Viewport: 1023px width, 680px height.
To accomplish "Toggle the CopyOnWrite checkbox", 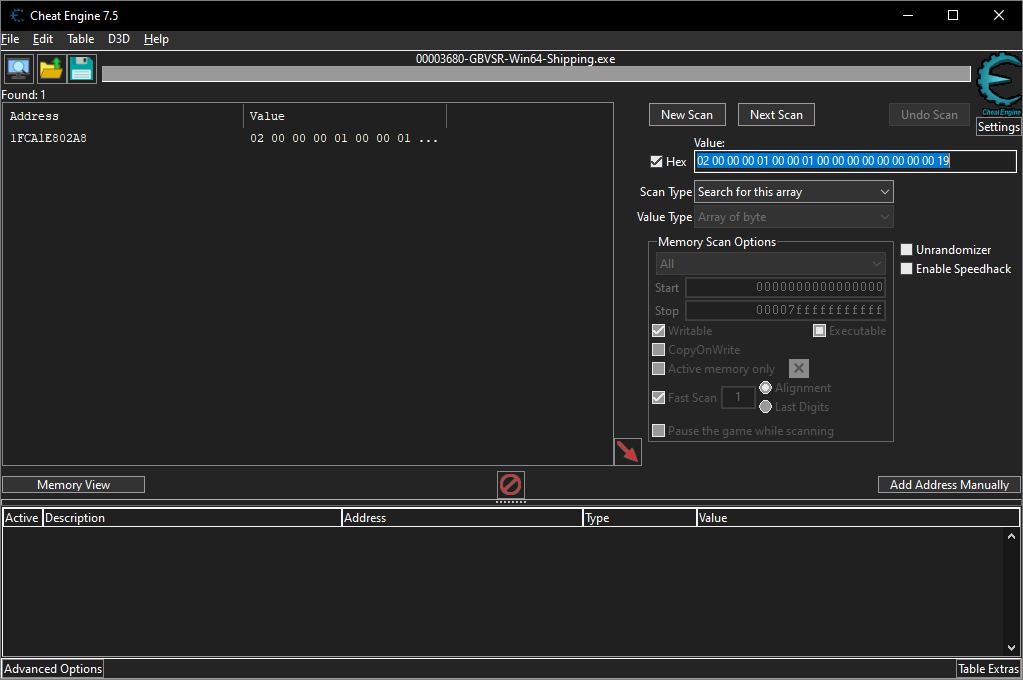I will tap(658, 349).
